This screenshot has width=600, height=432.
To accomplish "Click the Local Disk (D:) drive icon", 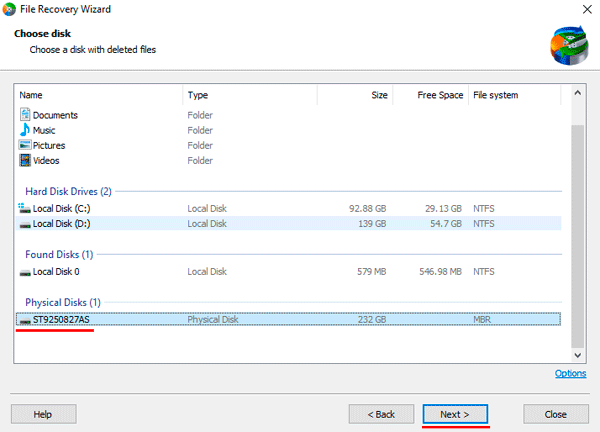I will click(x=25, y=224).
